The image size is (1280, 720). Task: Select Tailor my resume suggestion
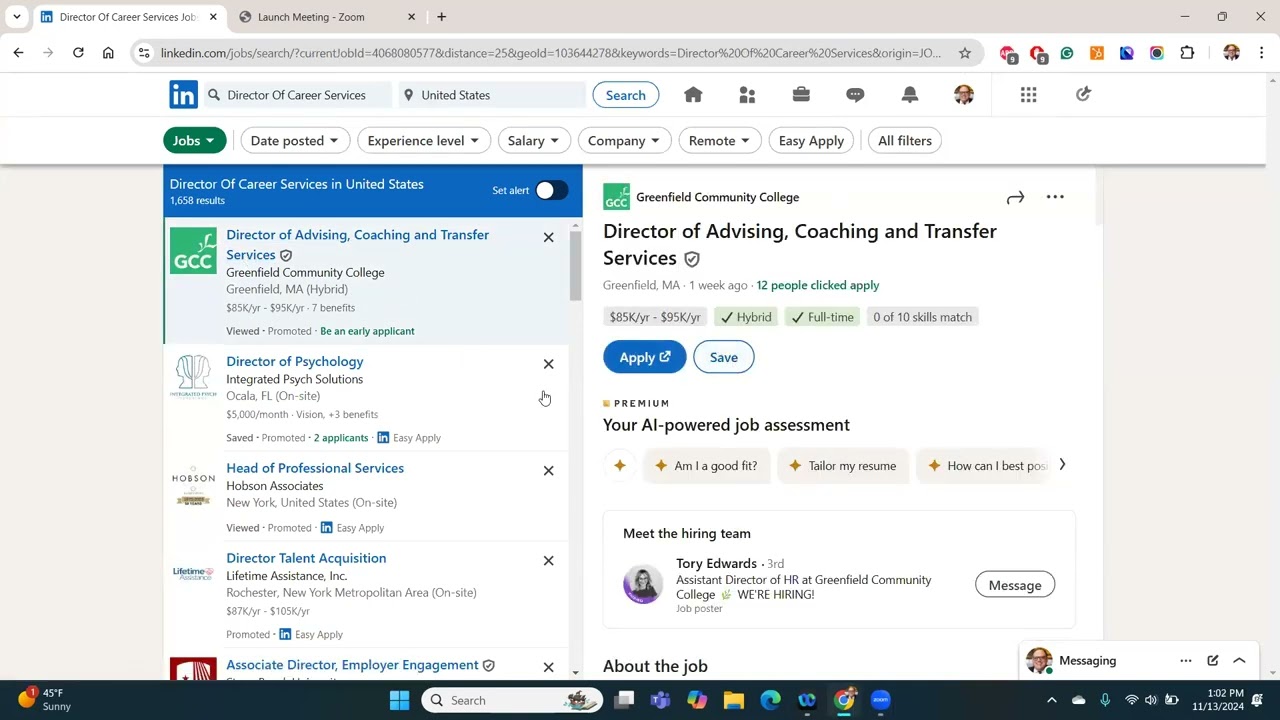[x=843, y=466]
